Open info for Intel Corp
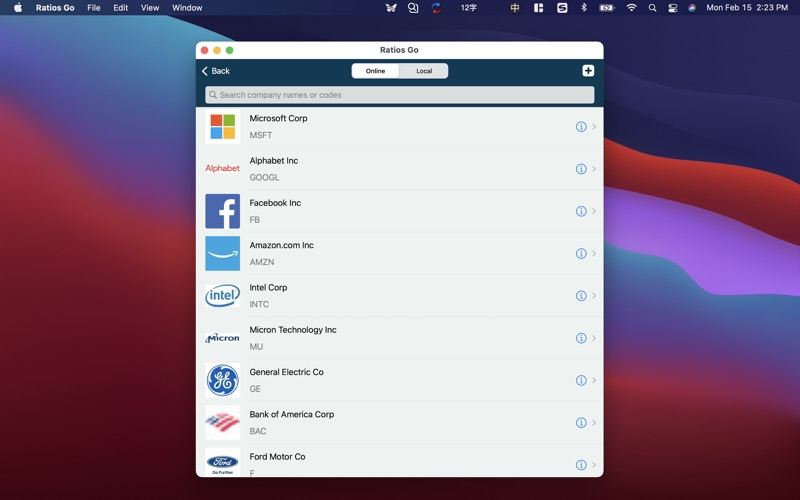 pyautogui.click(x=581, y=296)
